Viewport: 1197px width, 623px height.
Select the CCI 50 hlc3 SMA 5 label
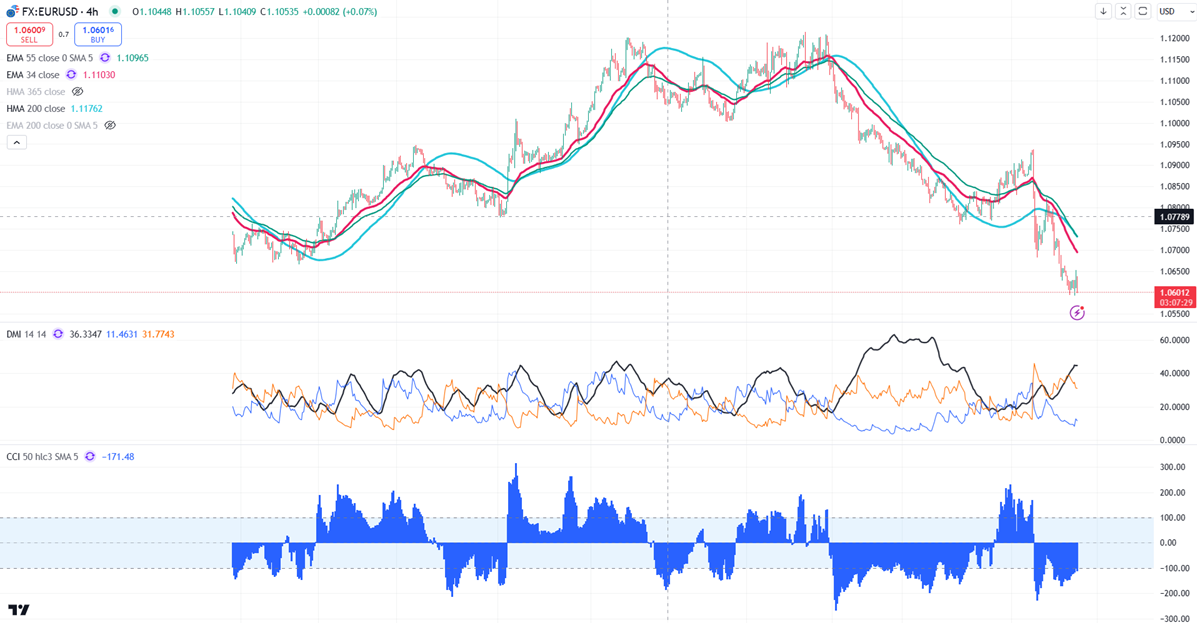coord(42,457)
